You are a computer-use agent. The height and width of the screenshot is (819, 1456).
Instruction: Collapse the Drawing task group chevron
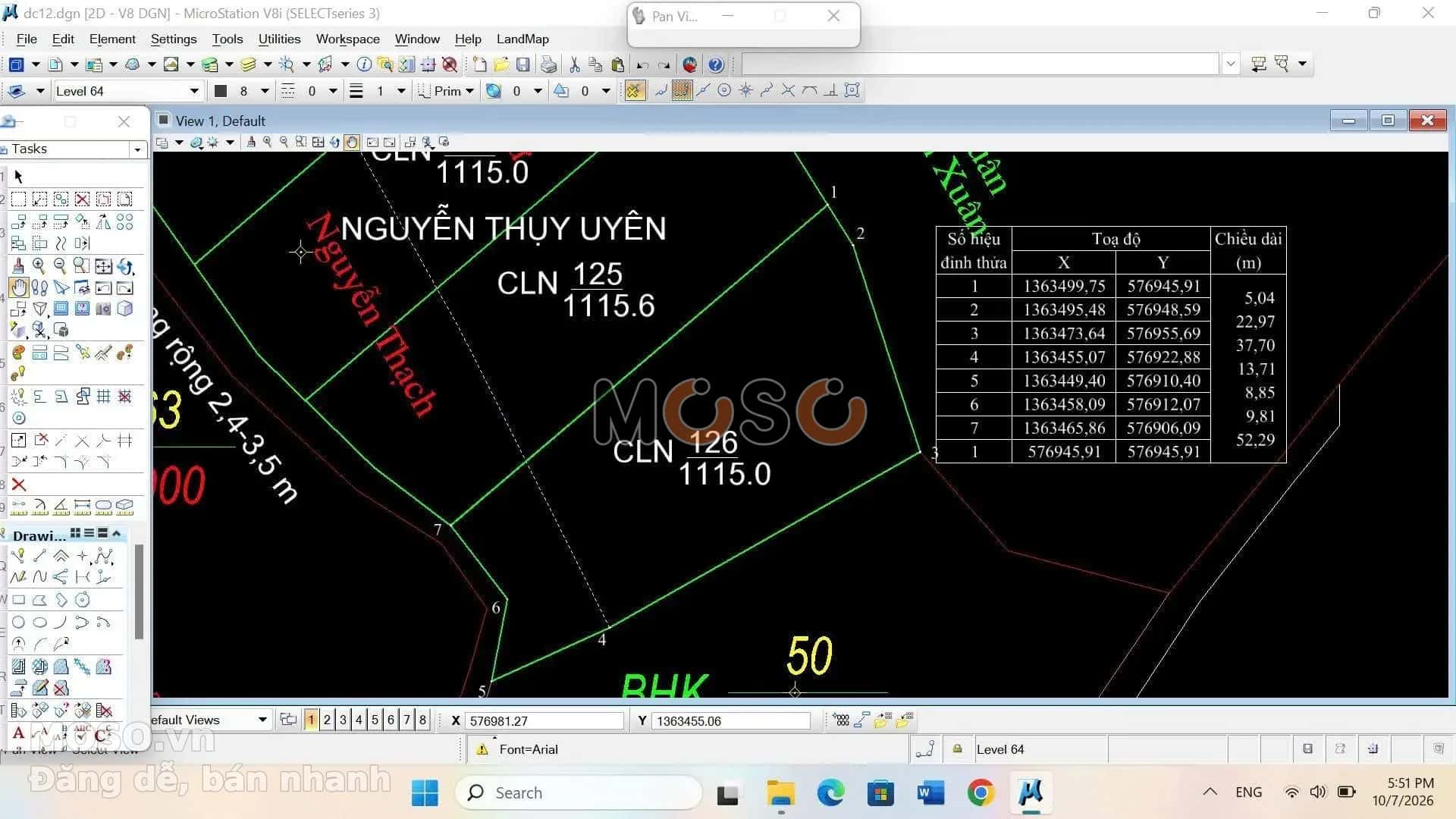coord(117,534)
